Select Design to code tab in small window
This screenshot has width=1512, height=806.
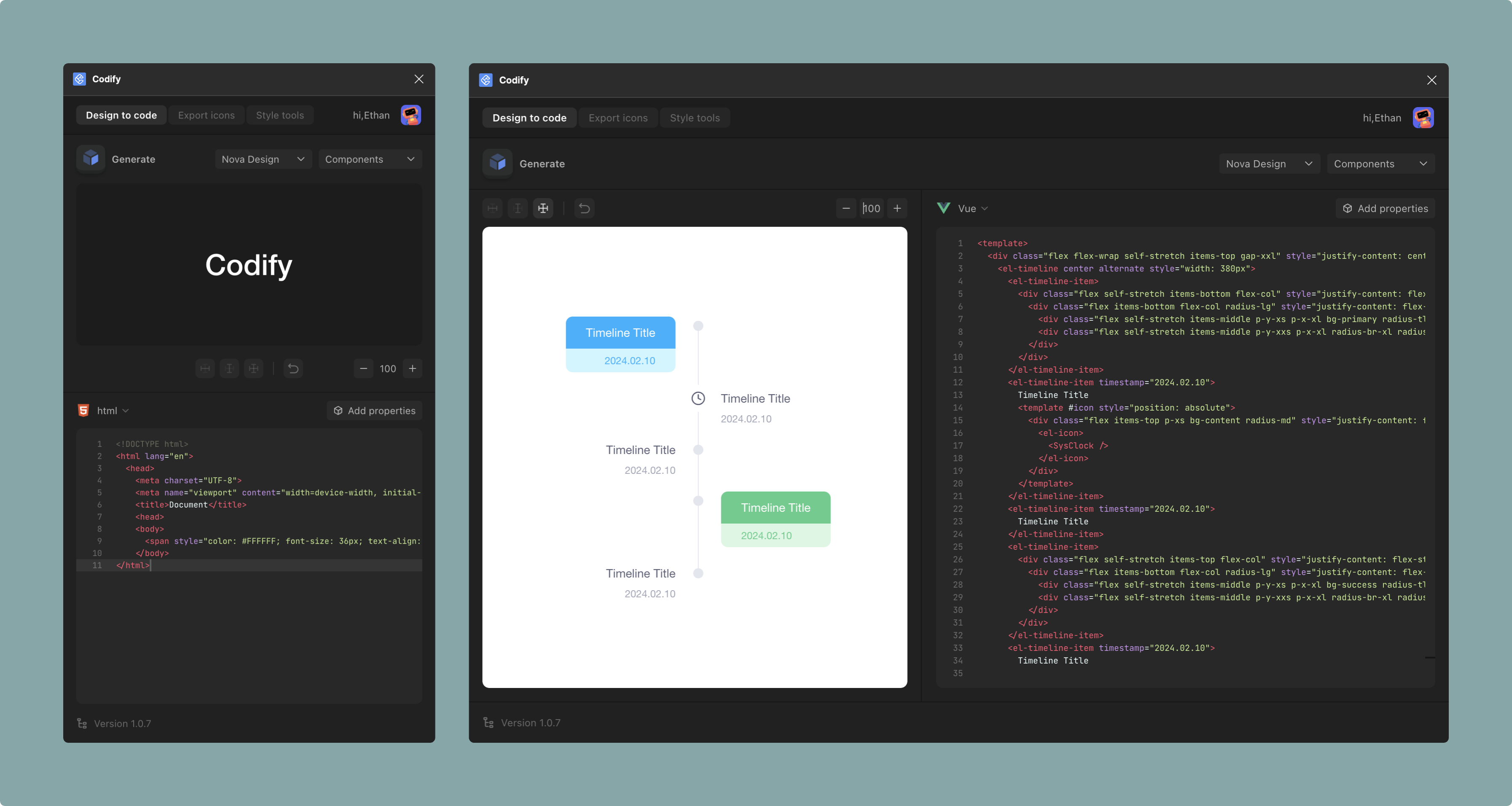[x=121, y=115]
